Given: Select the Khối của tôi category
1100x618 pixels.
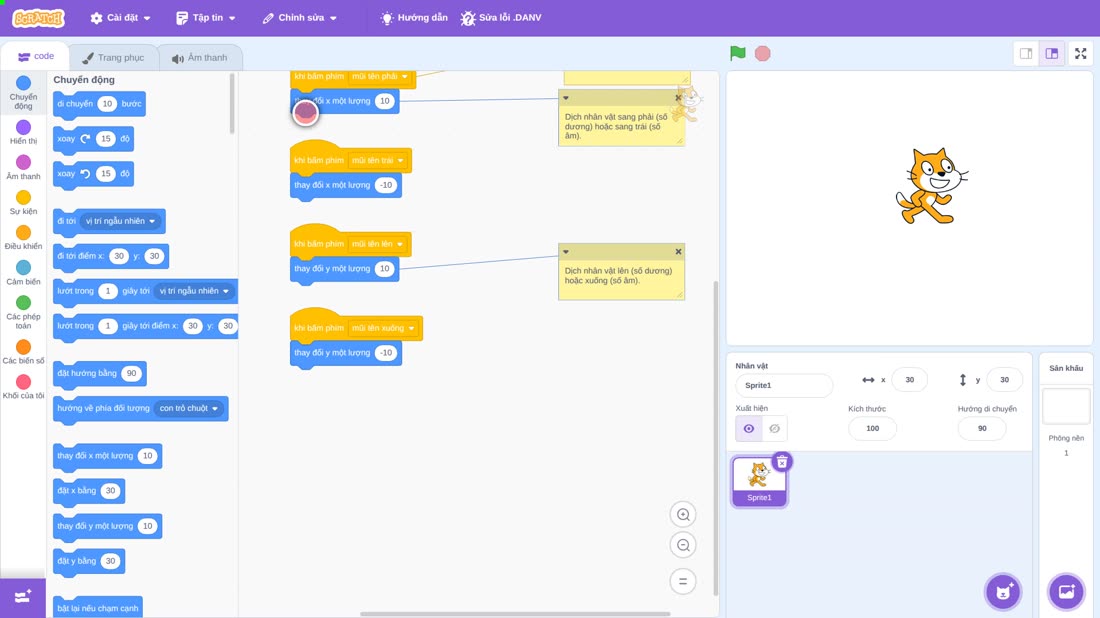Looking at the screenshot, I should [x=23, y=387].
